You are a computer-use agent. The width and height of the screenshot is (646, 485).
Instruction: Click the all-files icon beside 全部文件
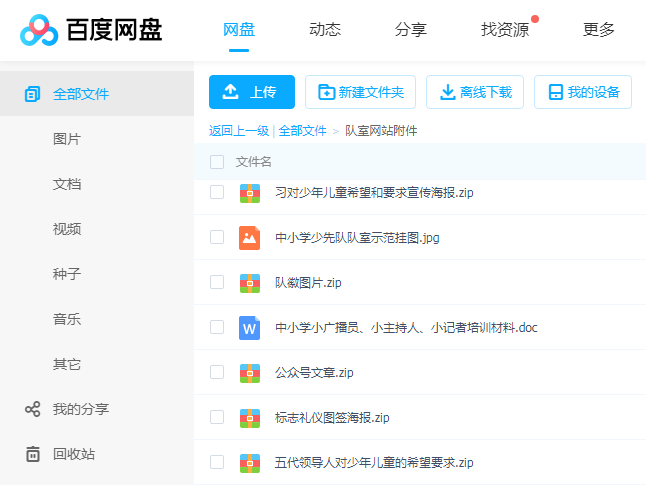tap(33, 94)
